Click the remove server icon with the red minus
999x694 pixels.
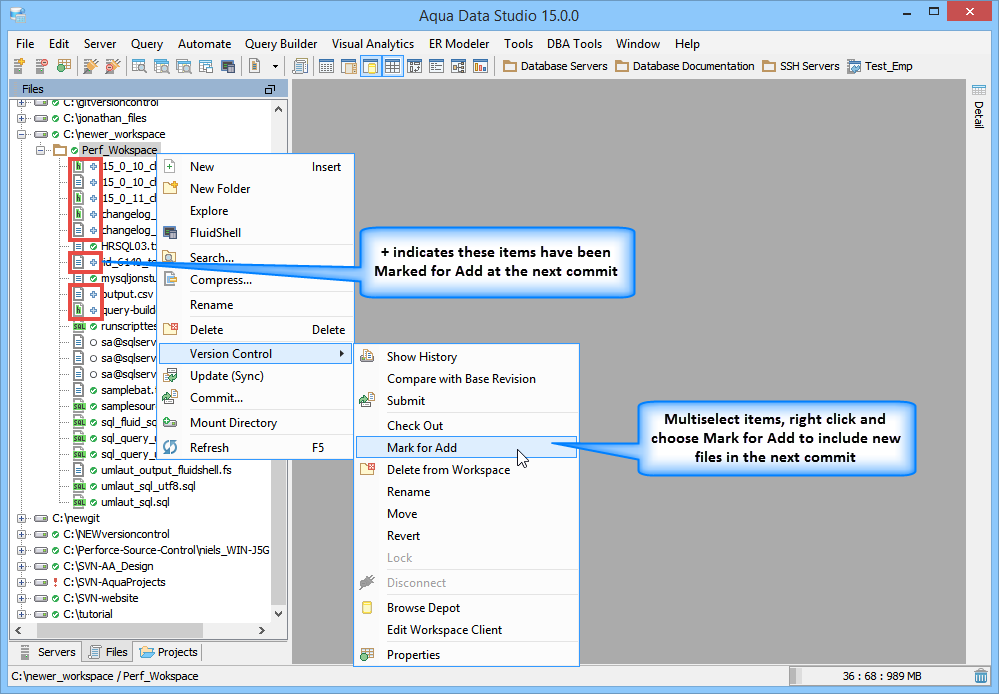(41, 66)
